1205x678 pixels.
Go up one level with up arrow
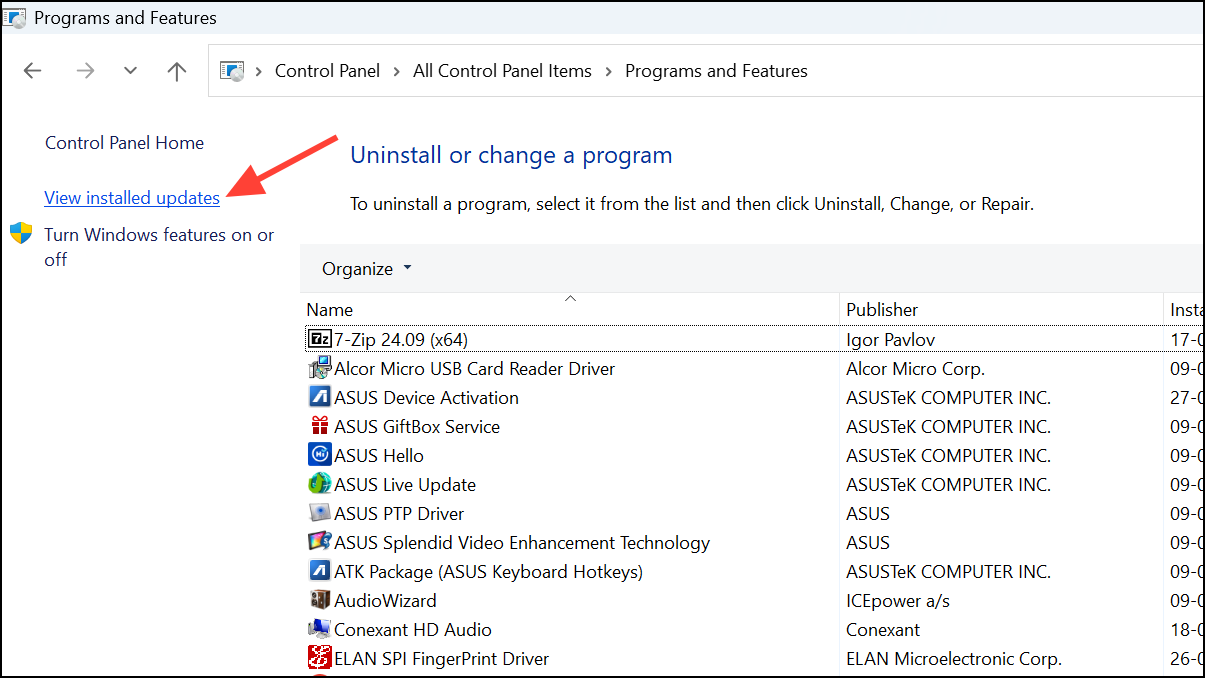point(177,71)
